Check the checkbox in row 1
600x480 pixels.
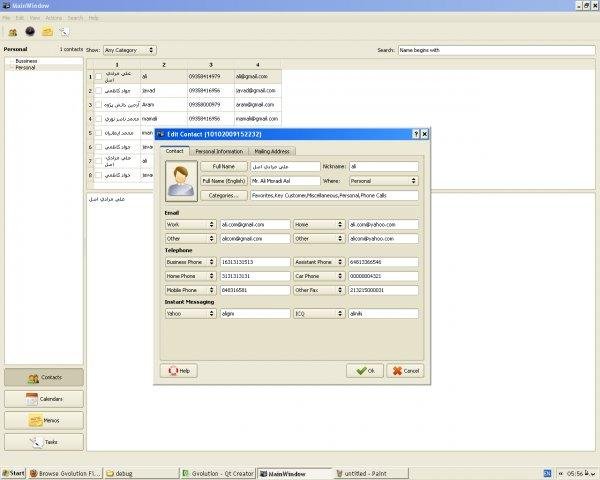click(98, 76)
